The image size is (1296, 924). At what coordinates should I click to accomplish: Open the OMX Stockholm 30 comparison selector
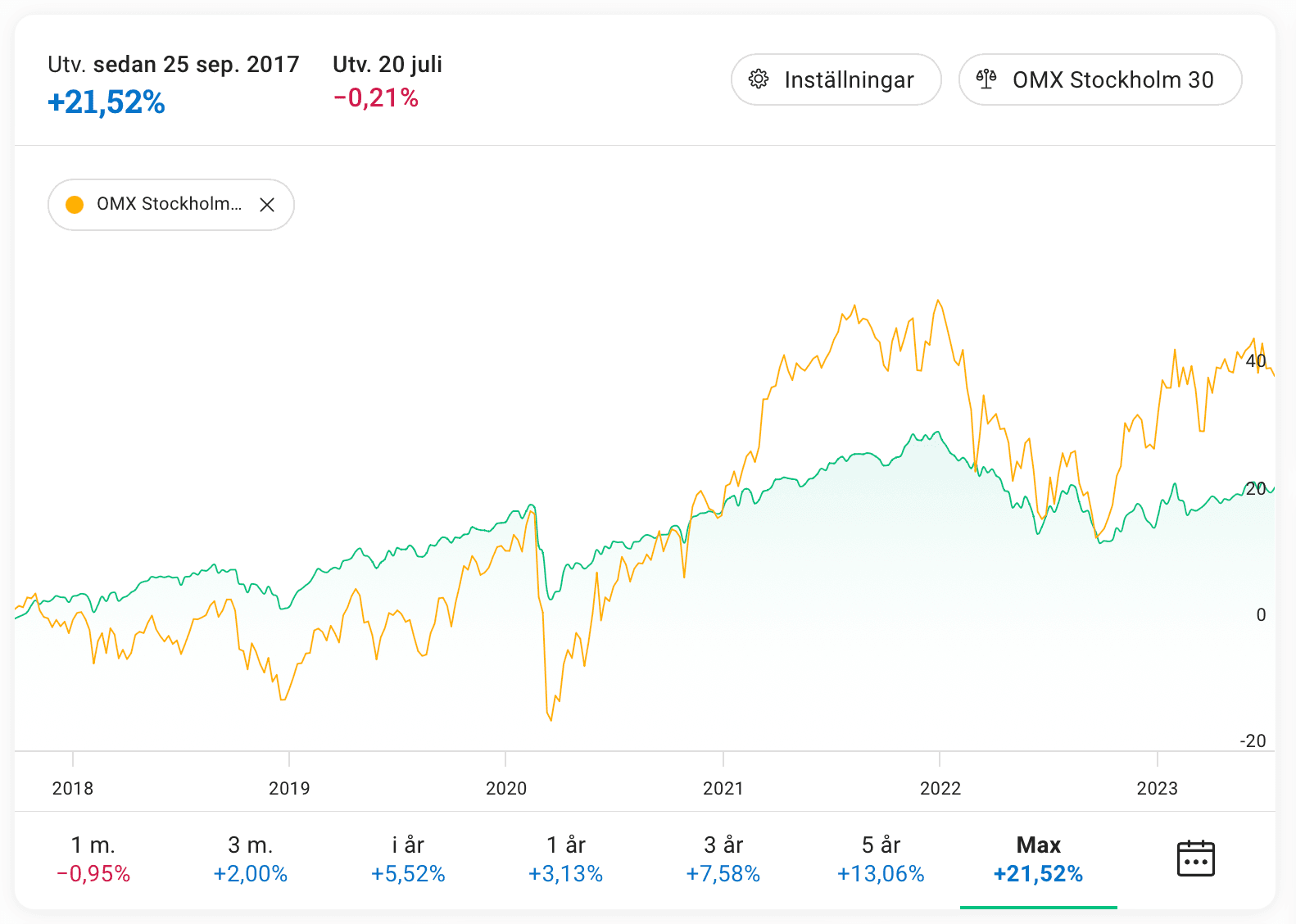1099,79
